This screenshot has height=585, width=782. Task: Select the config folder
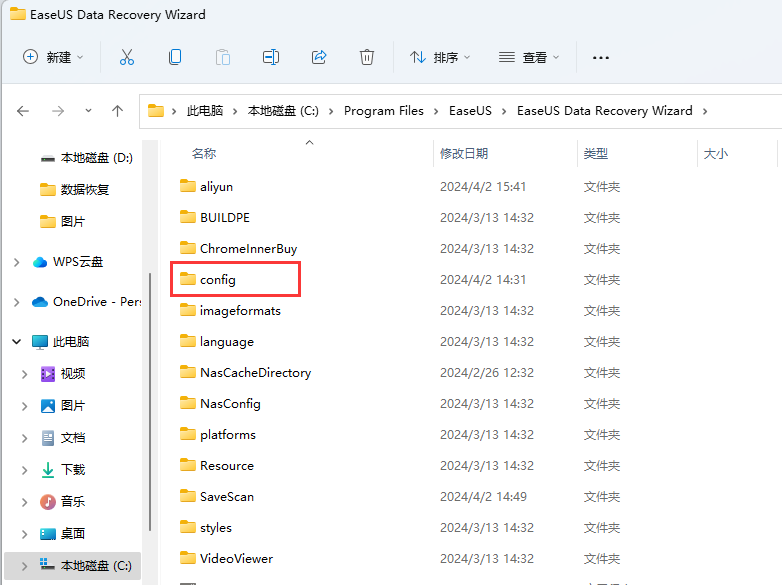217,279
